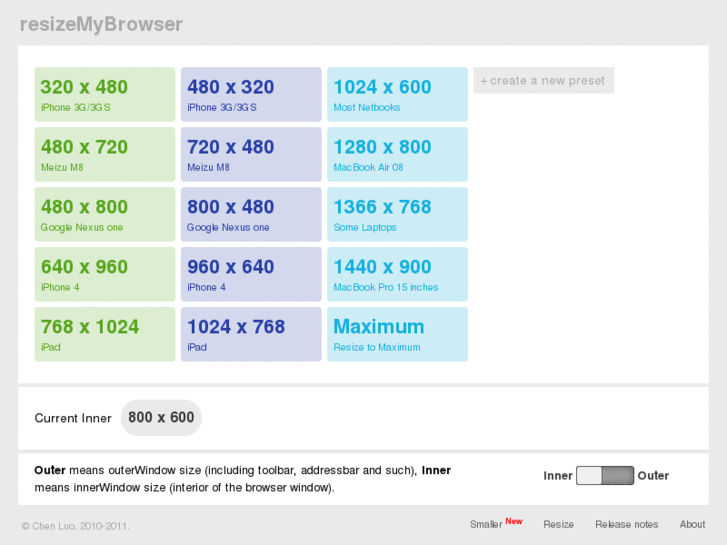Select the 480 x 320 iPhone 3G/3GS preset
Viewport: 727px width, 545px height.
tap(251, 95)
